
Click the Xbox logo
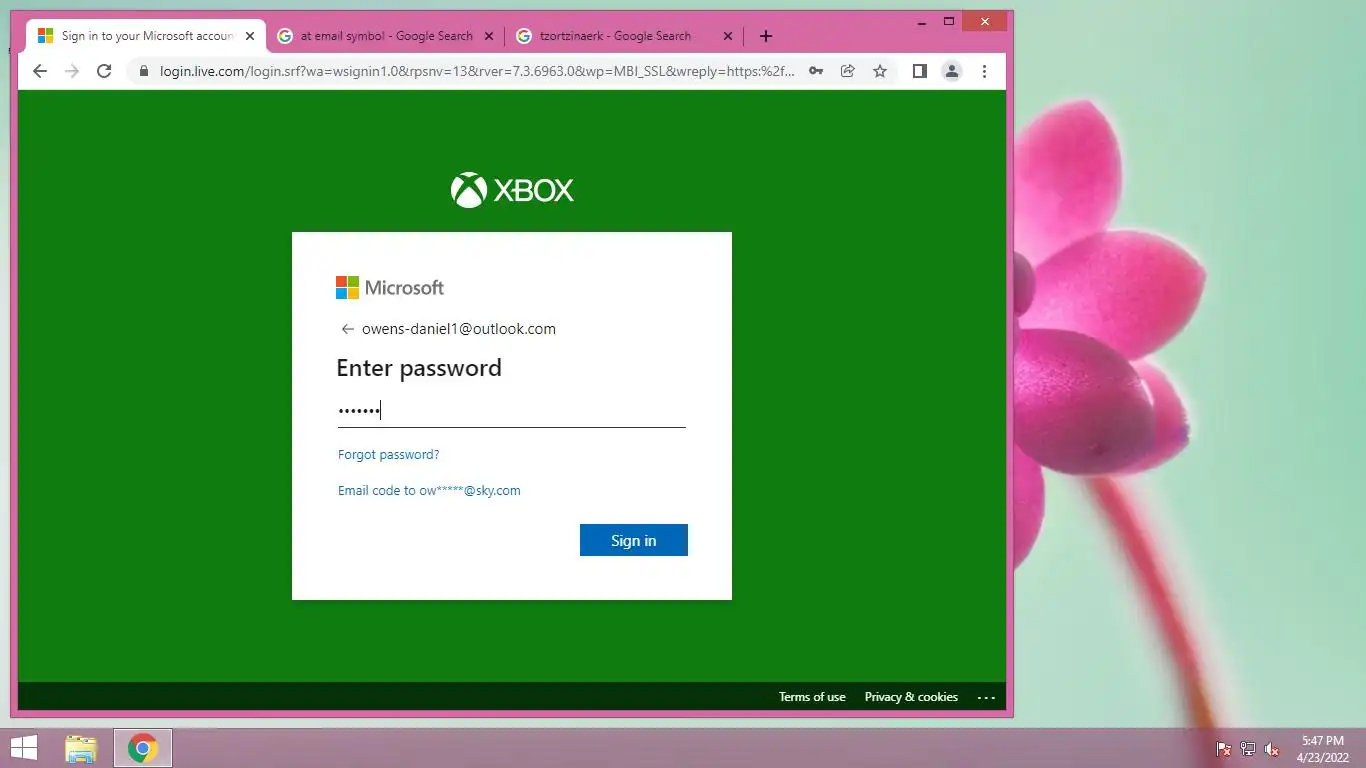point(512,190)
